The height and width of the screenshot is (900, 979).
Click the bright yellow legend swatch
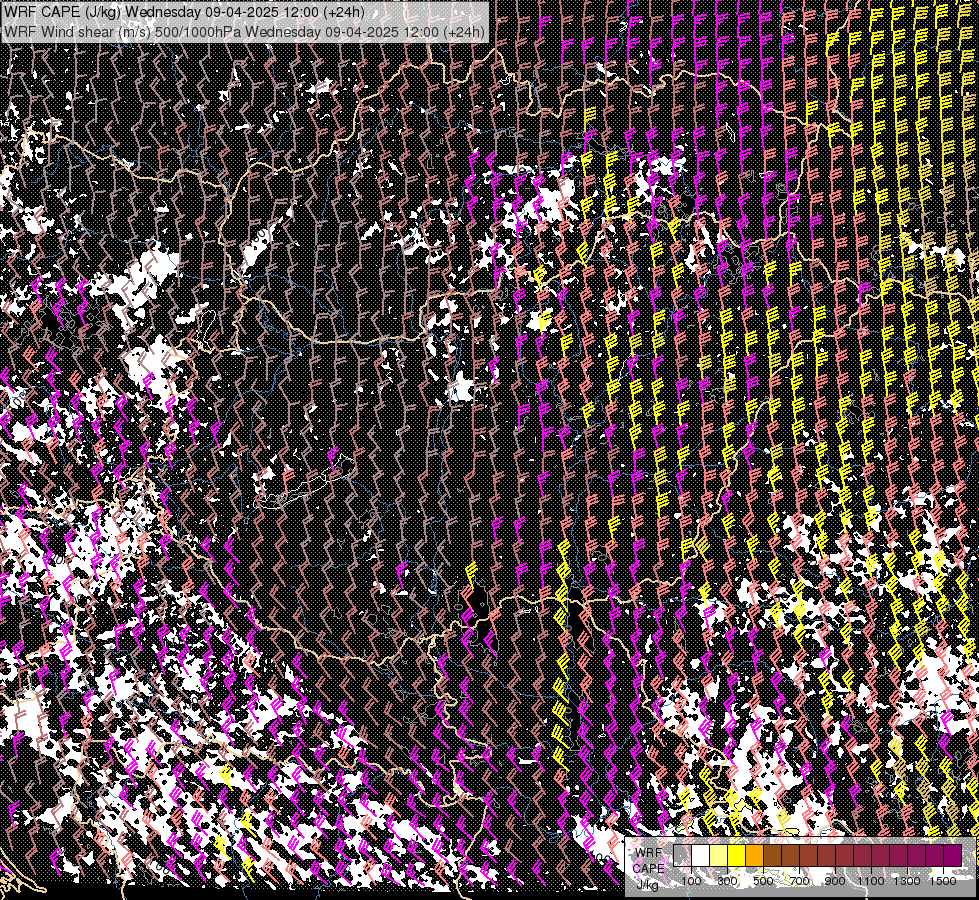pyautogui.click(x=737, y=855)
